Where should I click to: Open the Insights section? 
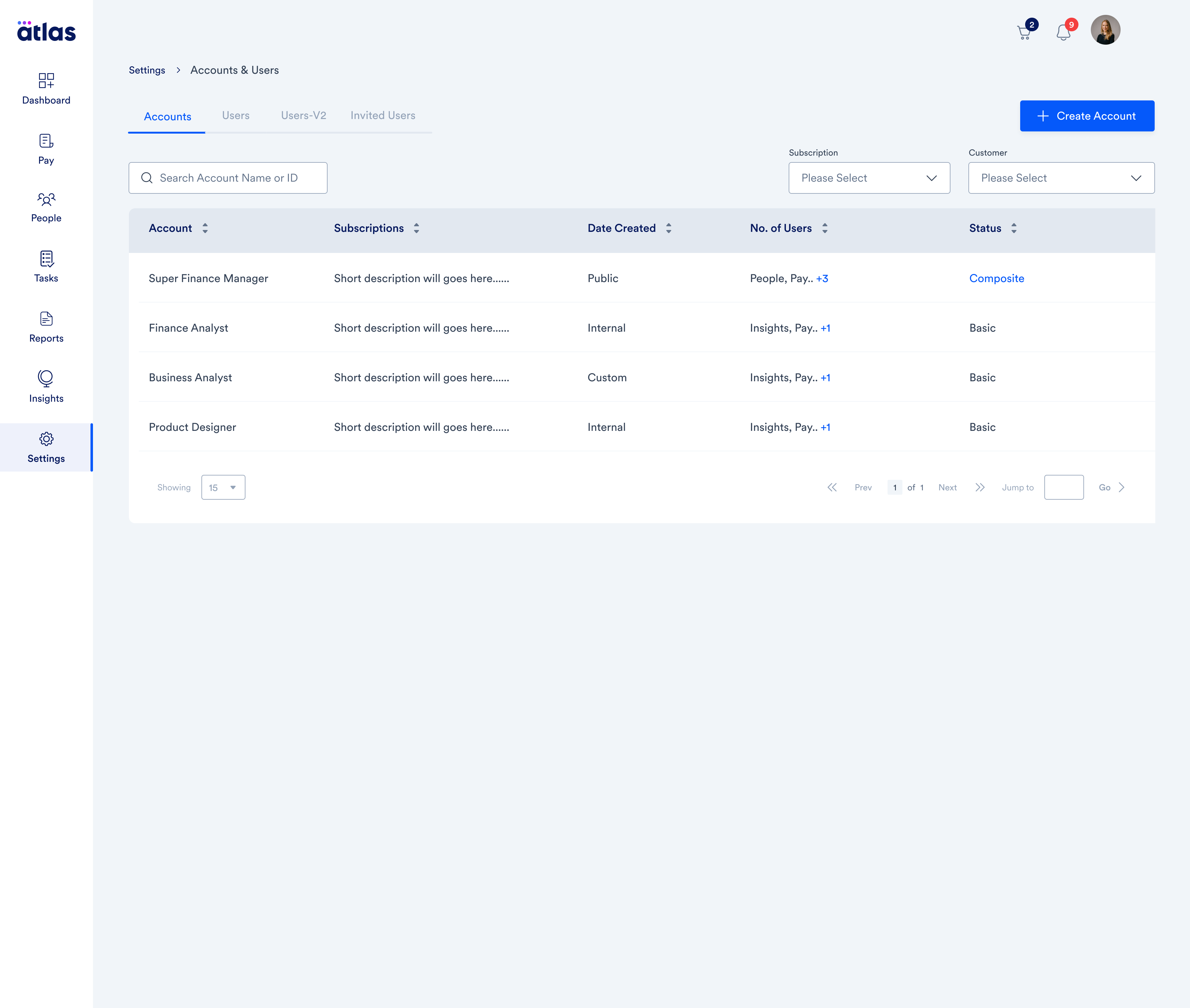click(x=46, y=387)
